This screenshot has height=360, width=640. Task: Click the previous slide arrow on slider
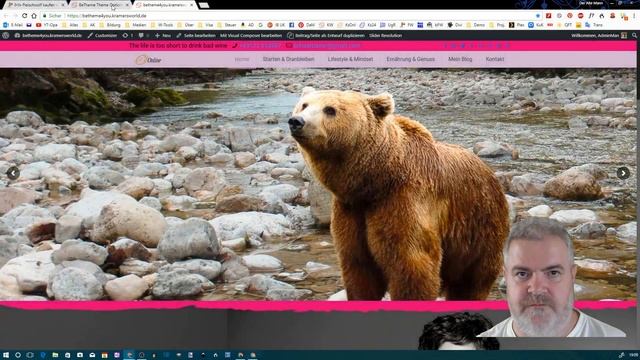13,173
